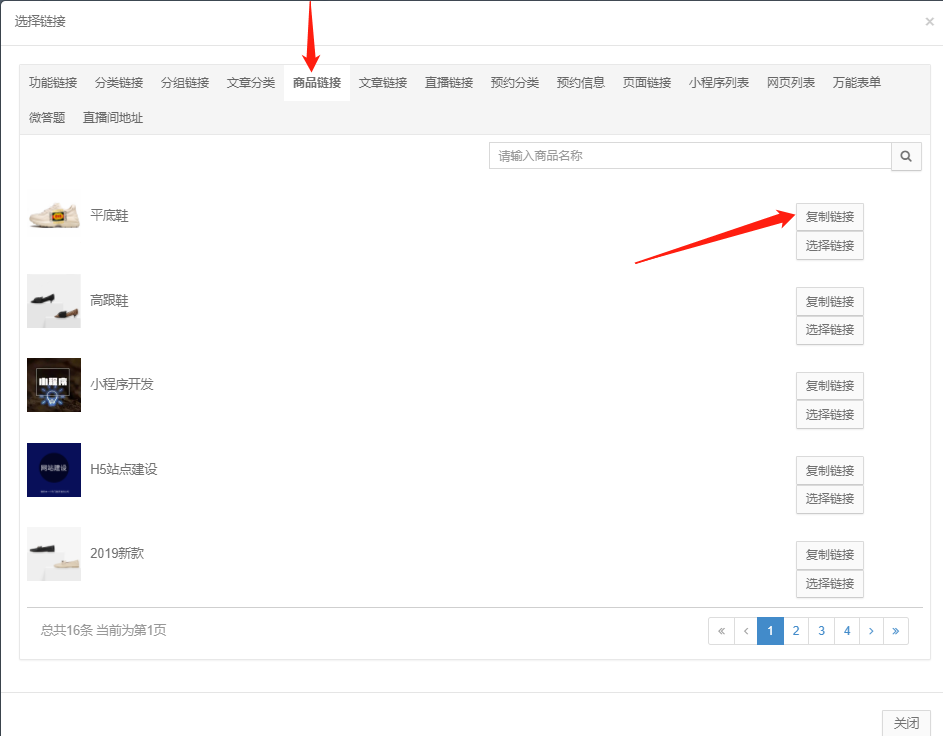943x736 pixels.
Task: Choose 选择链接 for H5站点建设
Action: click(830, 499)
